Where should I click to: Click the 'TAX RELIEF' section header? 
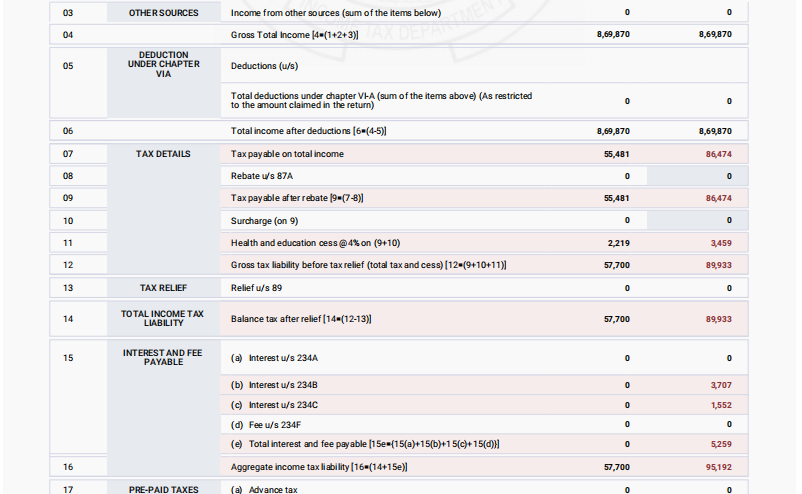pyautogui.click(x=163, y=288)
